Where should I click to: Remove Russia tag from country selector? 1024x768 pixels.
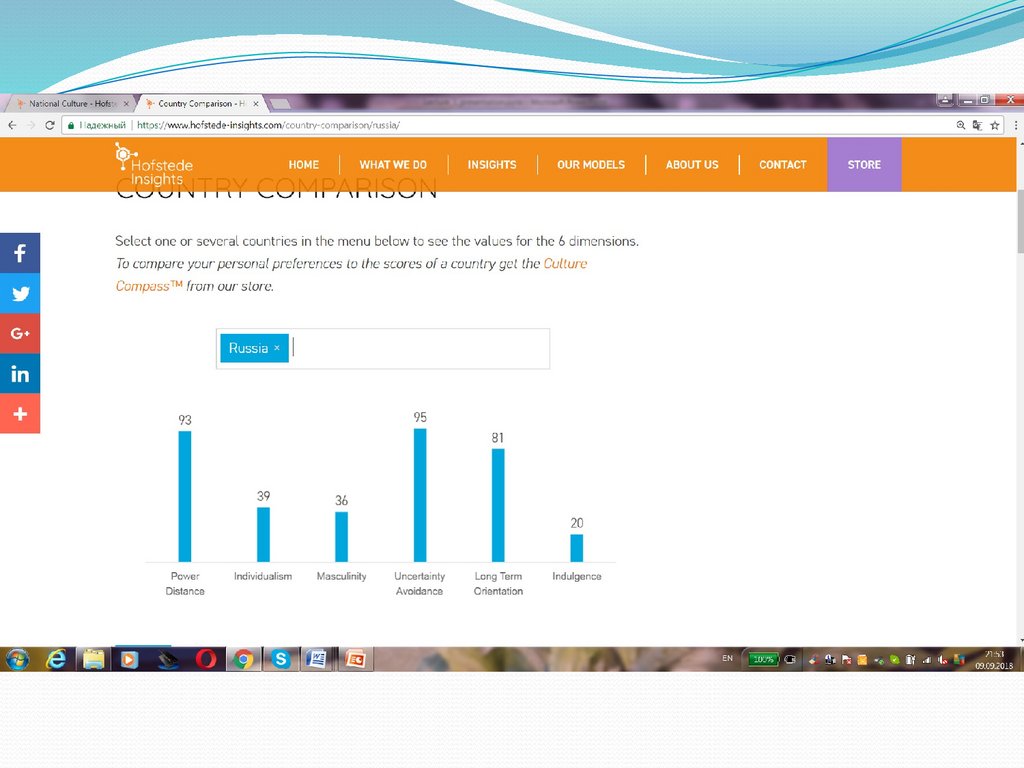coord(277,348)
